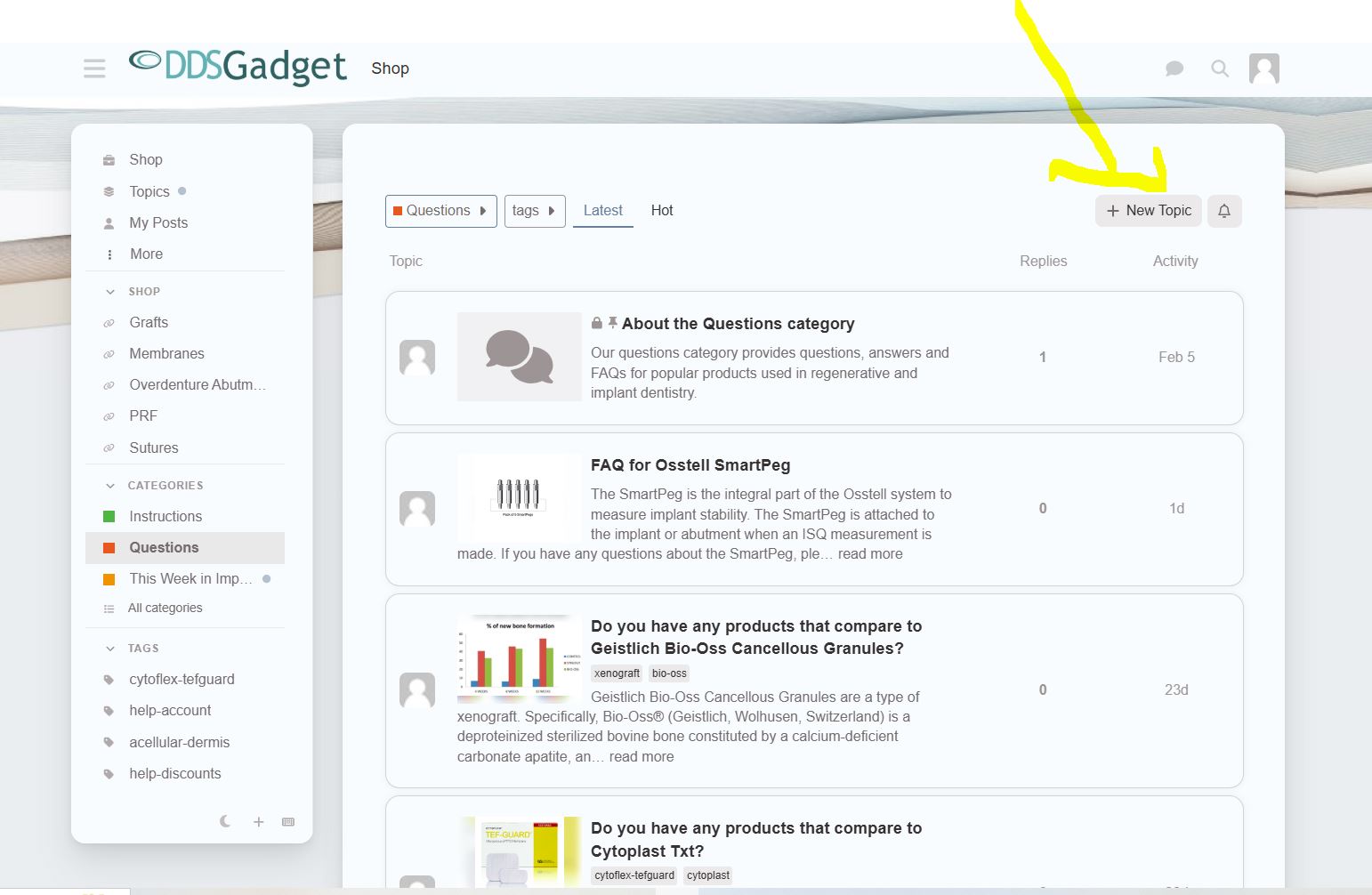Image resolution: width=1372 pixels, height=895 pixels.
Task: Click the link icon beside Grafts
Action: (109, 323)
